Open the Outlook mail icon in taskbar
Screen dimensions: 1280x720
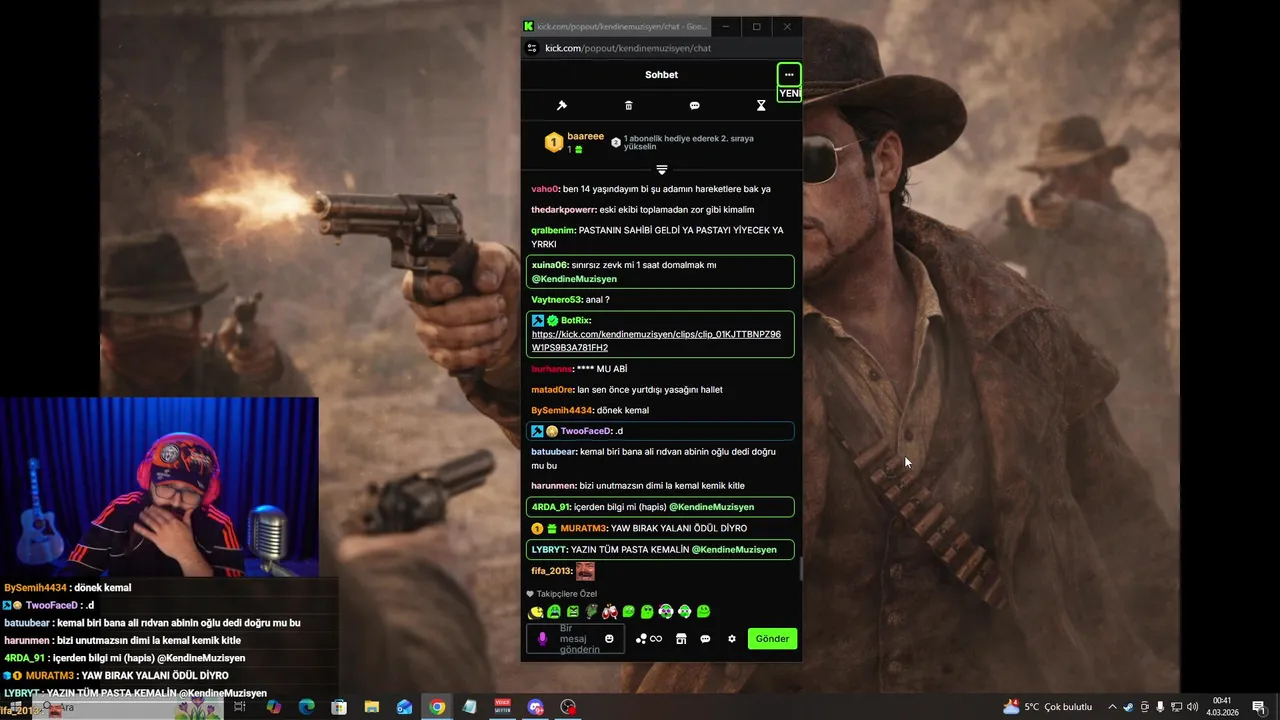coord(404,707)
